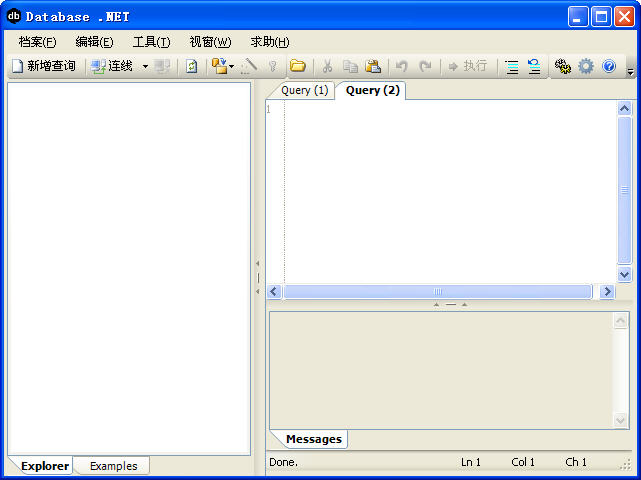Click the blue gear settings icon

click(585, 66)
